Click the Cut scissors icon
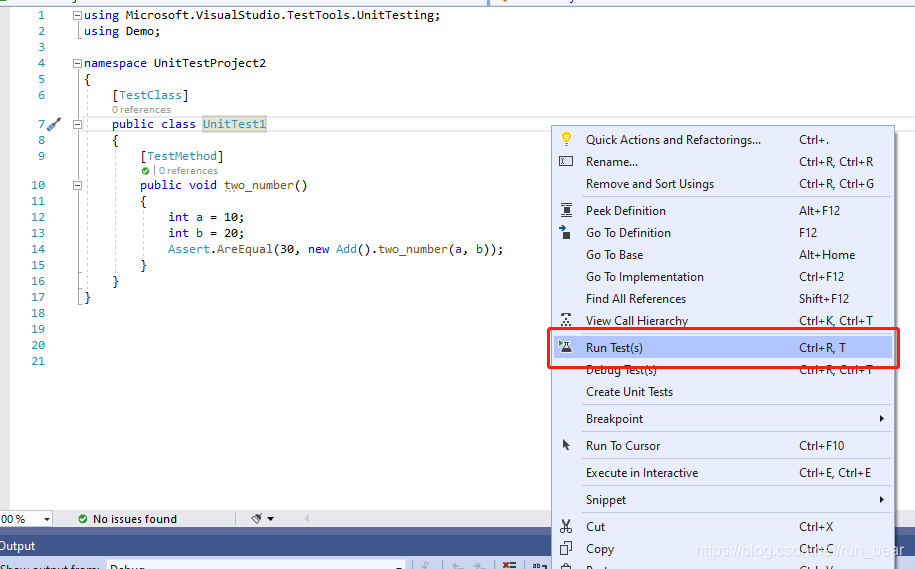This screenshot has height=569, width=915. (566, 526)
